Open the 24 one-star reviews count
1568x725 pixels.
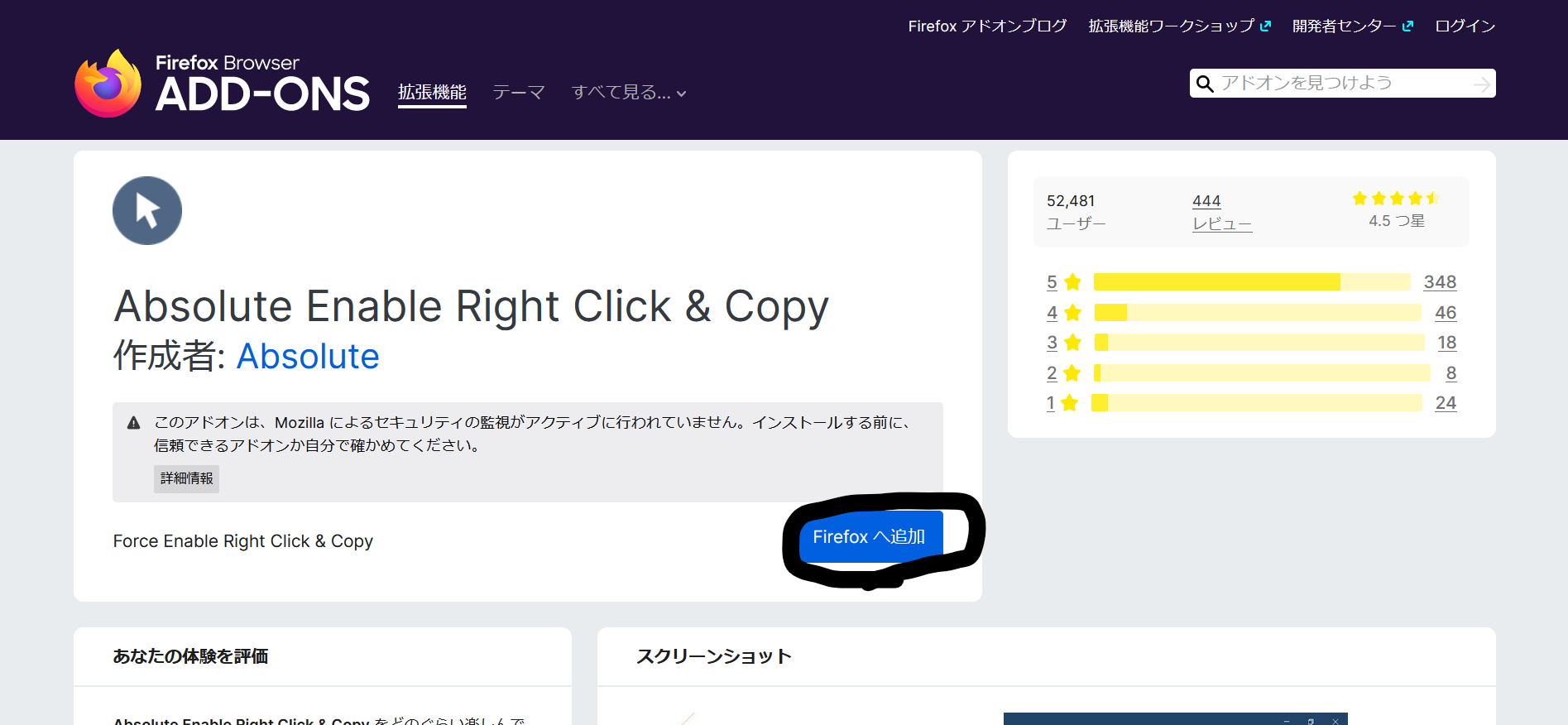click(1446, 403)
